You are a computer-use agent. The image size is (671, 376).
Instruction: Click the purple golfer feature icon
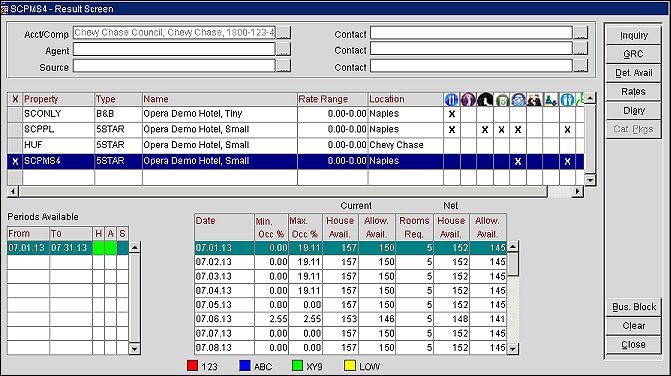pos(468,99)
